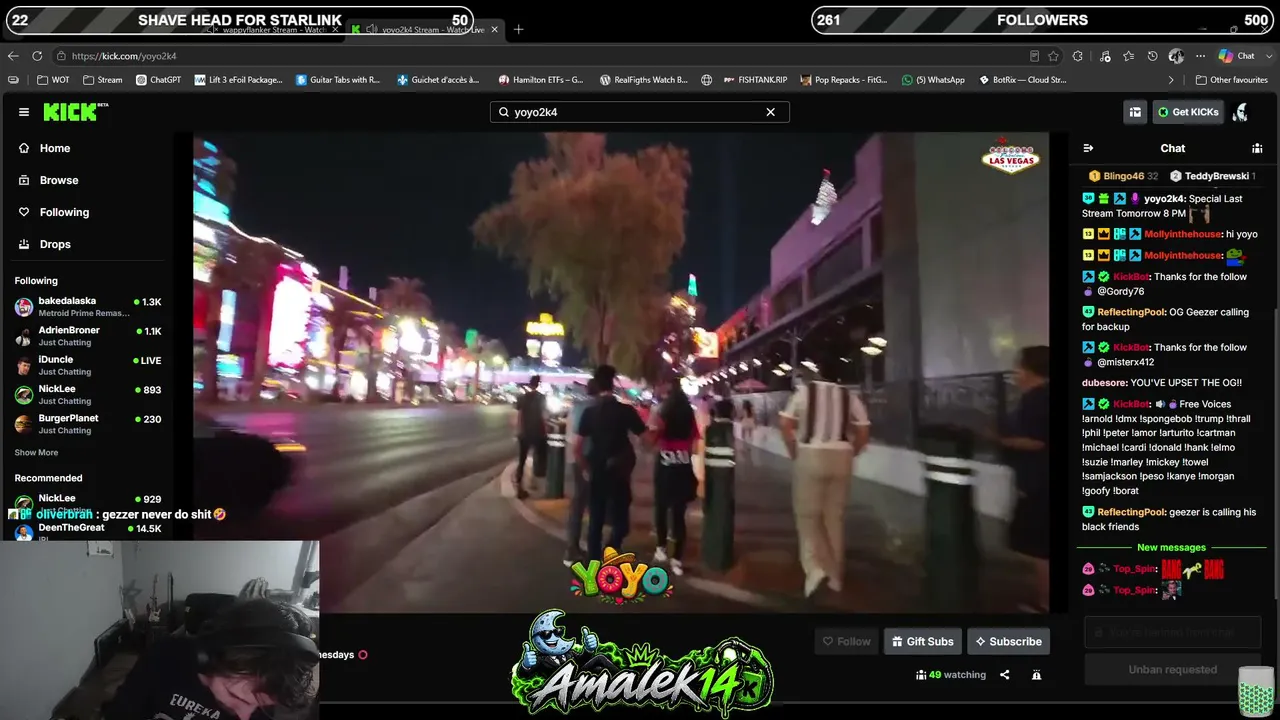Open the Other favourites folder
The height and width of the screenshot is (720, 1280).
(x=1231, y=80)
